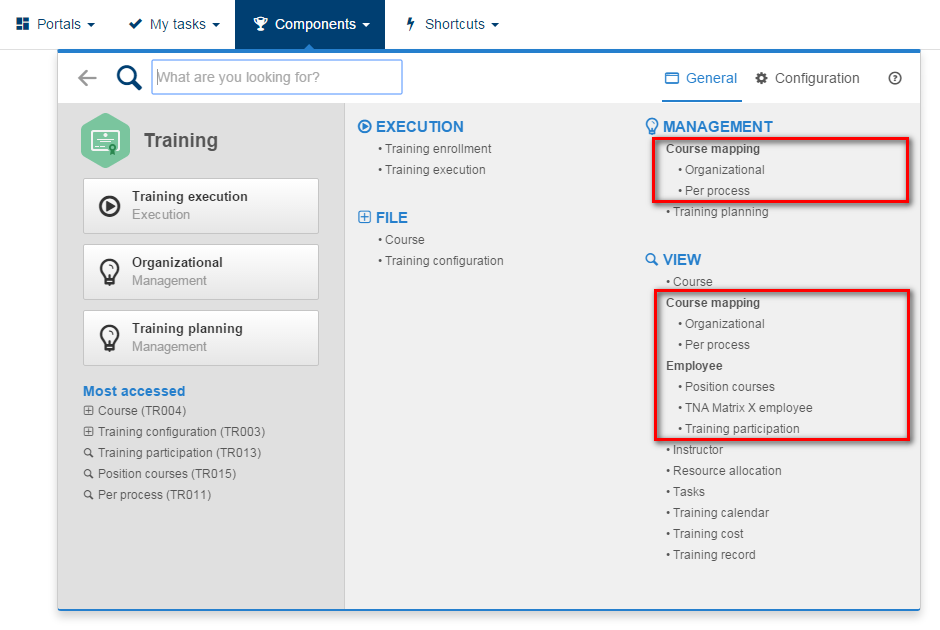Open Per process (TR011) in Most accessed
Screen dimensions: 940x630
(x=155, y=495)
